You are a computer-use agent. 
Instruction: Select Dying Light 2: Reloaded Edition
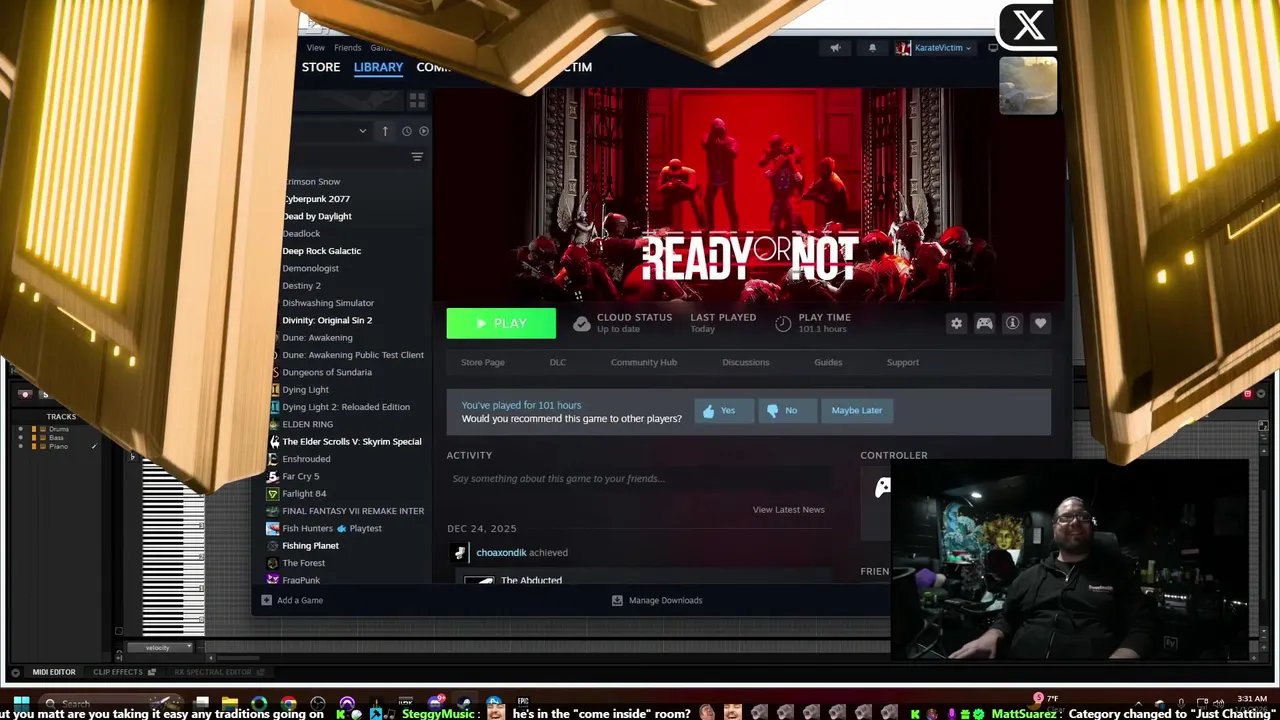[346, 407]
